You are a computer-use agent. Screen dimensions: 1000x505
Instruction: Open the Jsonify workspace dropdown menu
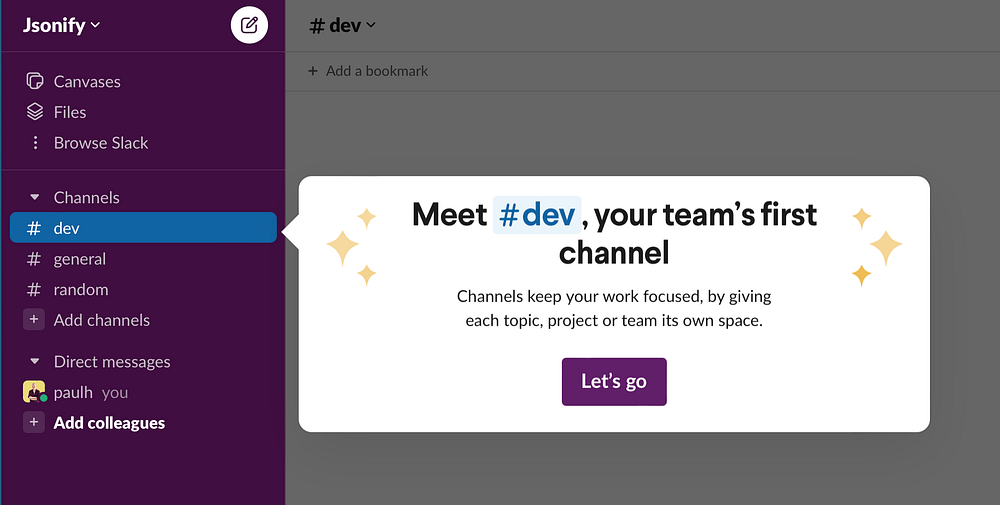coord(62,25)
